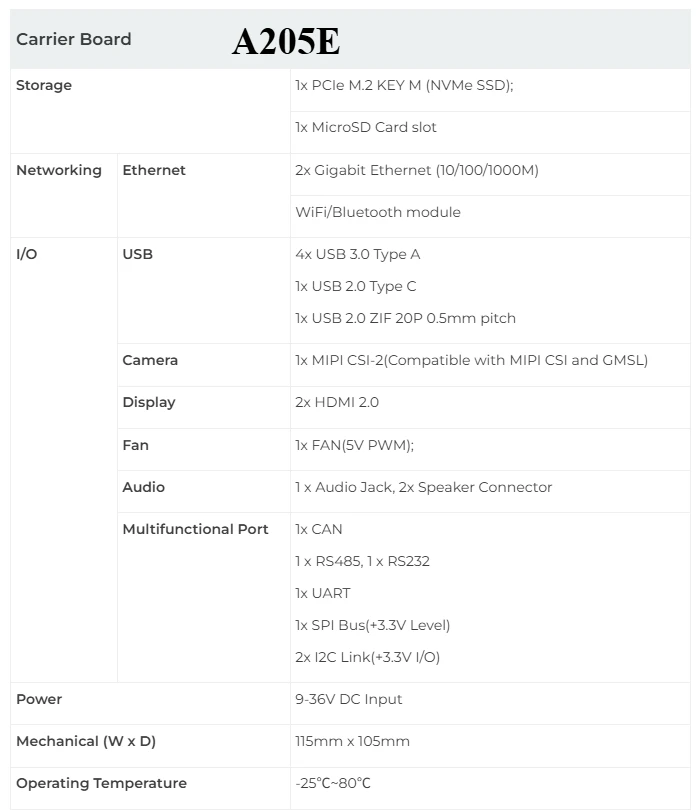Click the 9-36V DC Input value

pos(349,699)
